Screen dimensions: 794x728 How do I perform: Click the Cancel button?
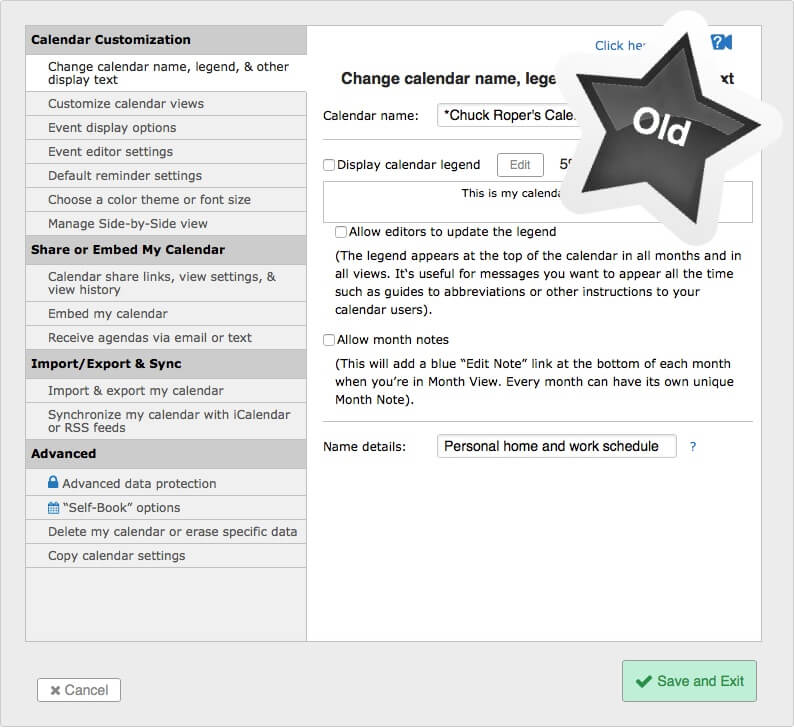click(79, 690)
